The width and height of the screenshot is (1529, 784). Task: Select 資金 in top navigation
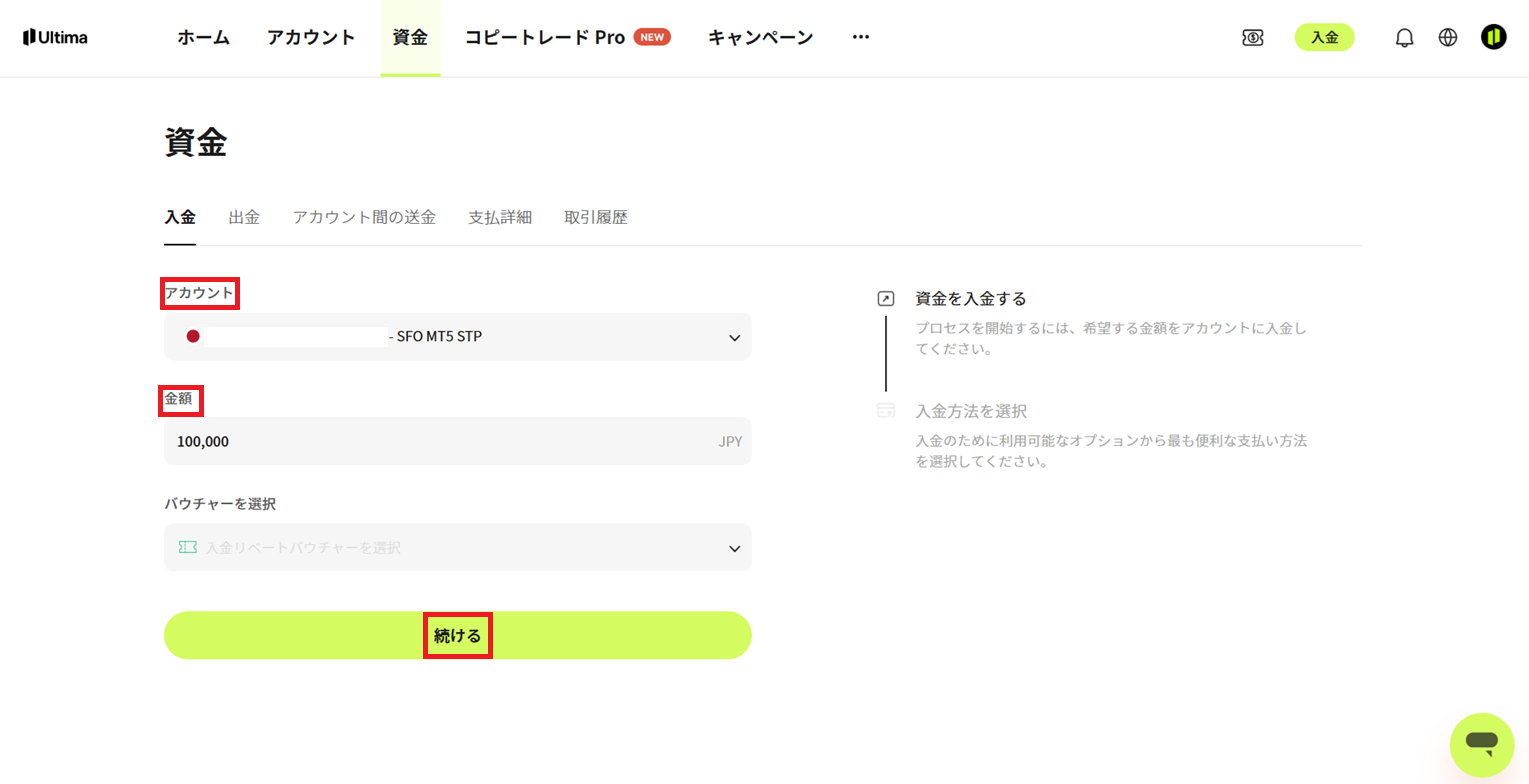click(410, 37)
